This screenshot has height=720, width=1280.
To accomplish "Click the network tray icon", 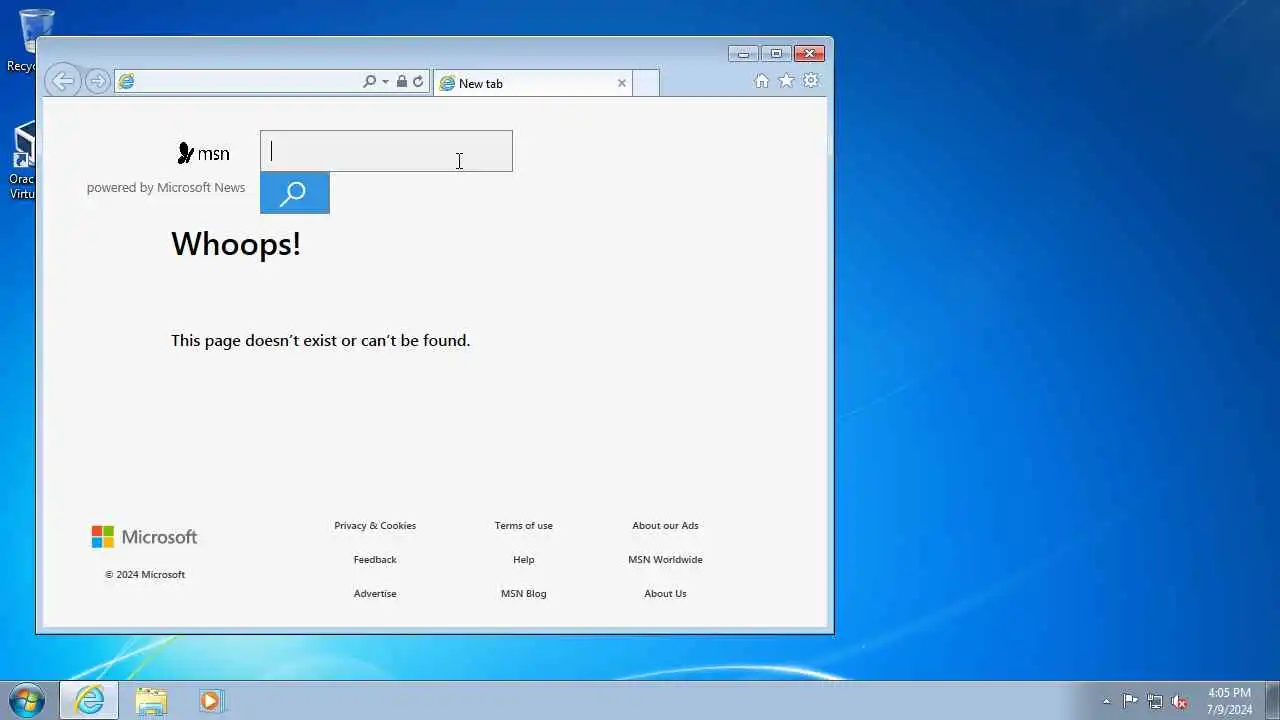I will (1155, 701).
